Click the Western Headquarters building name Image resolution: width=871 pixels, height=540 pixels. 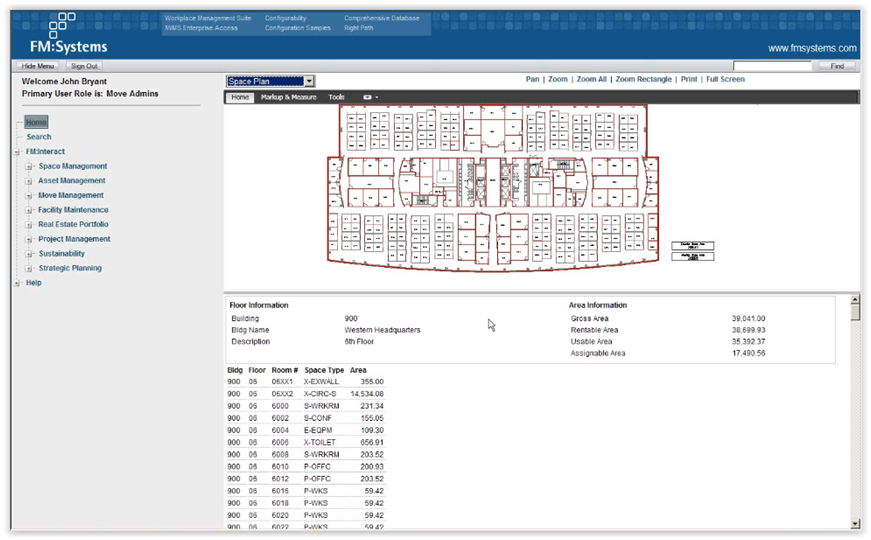coord(382,330)
